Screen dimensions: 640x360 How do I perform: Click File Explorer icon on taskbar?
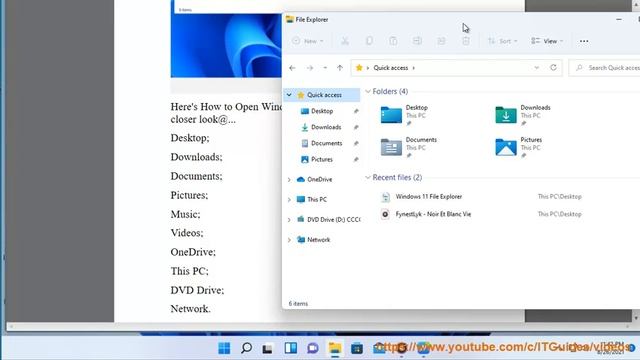pyautogui.click(x=335, y=348)
